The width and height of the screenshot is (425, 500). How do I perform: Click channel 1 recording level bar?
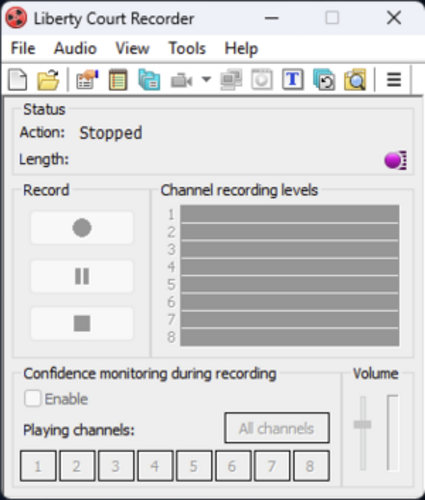pos(289,214)
